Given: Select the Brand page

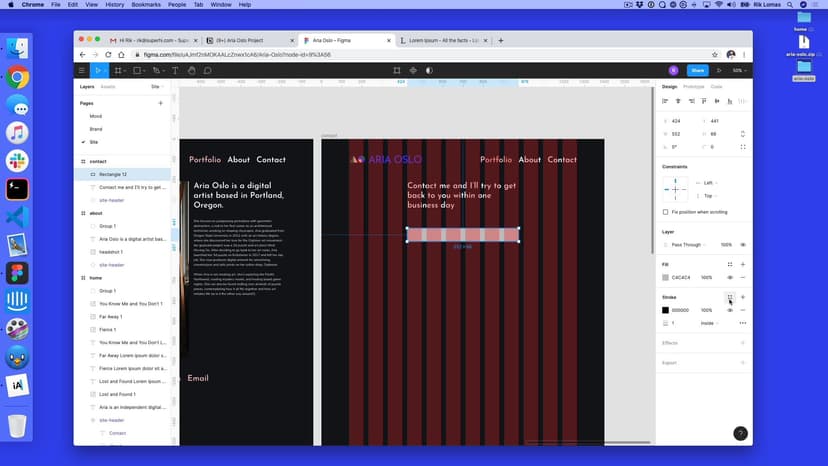Looking at the screenshot, I should 96,129.
